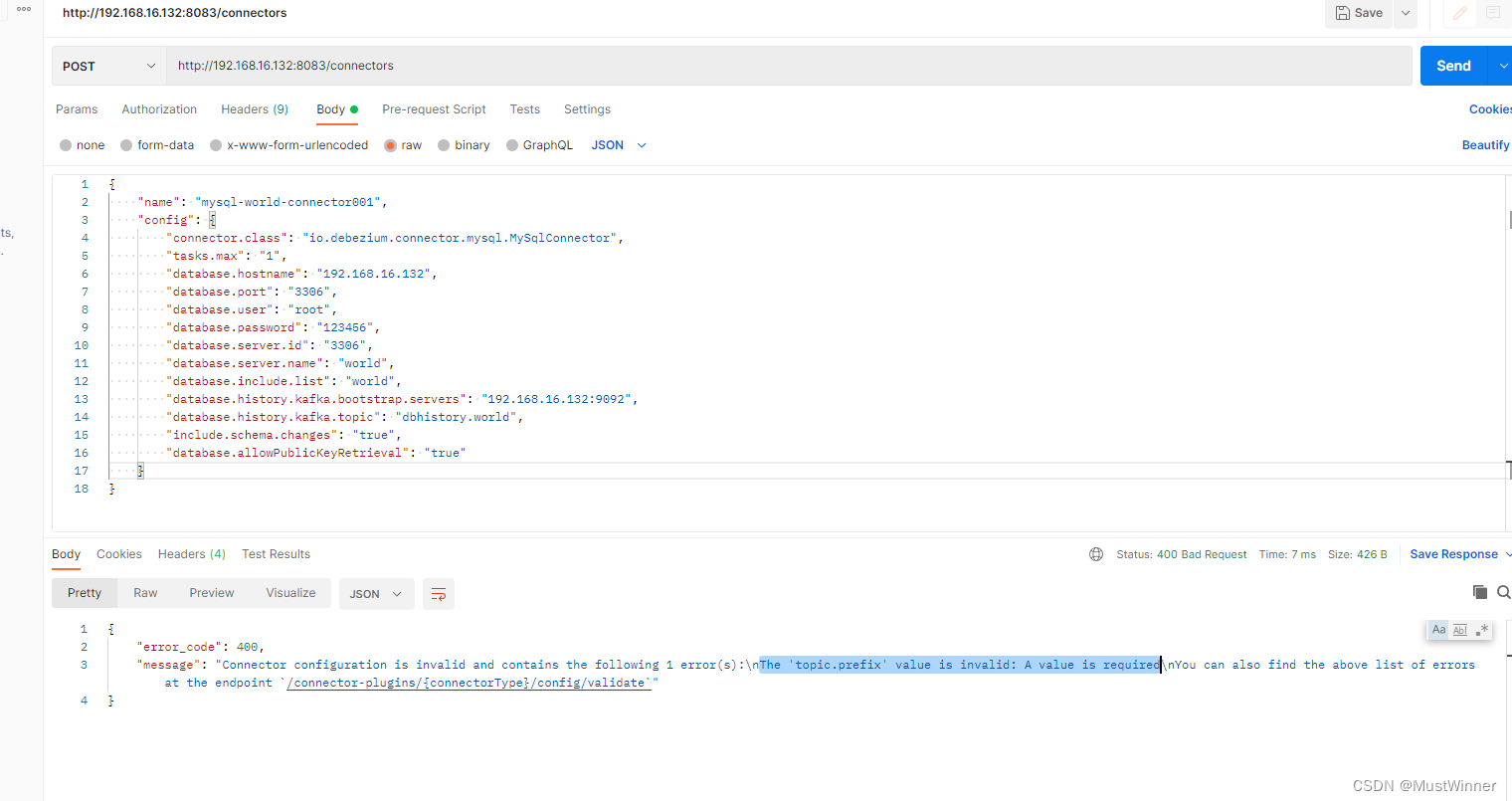1512x801 pixels.
Task: Open the POST method dropdown
Action: click(108, 66)
